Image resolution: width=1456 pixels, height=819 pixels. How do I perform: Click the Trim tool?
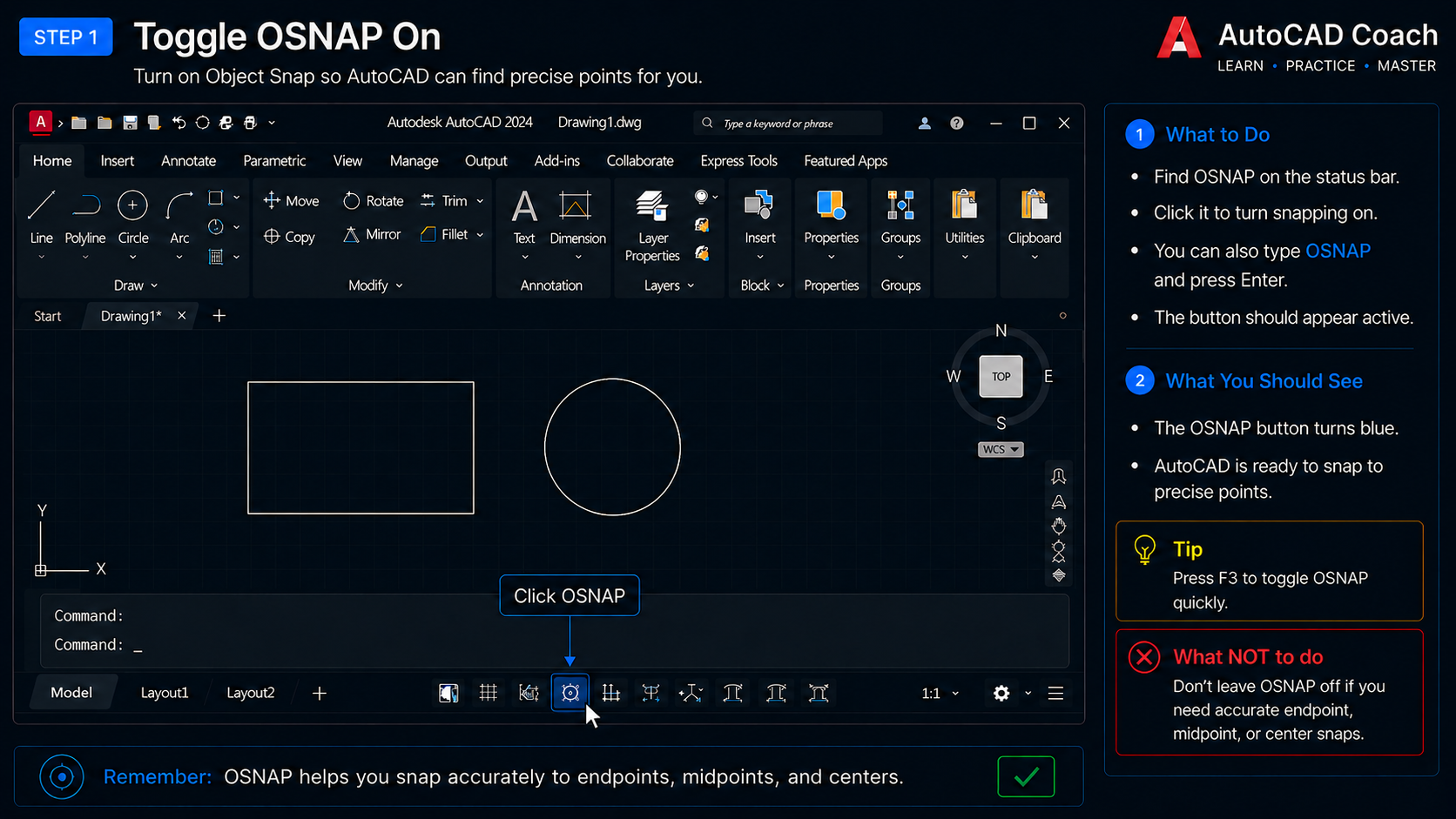(444, 201)
